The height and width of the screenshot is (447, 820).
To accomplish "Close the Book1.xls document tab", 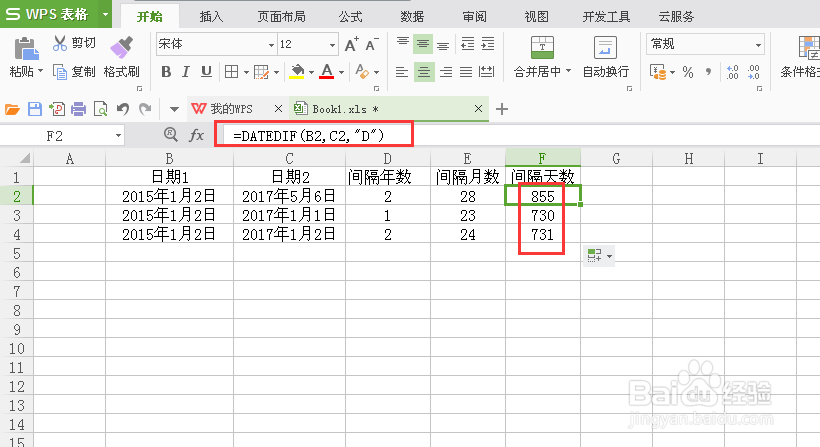I will point(478,109).
